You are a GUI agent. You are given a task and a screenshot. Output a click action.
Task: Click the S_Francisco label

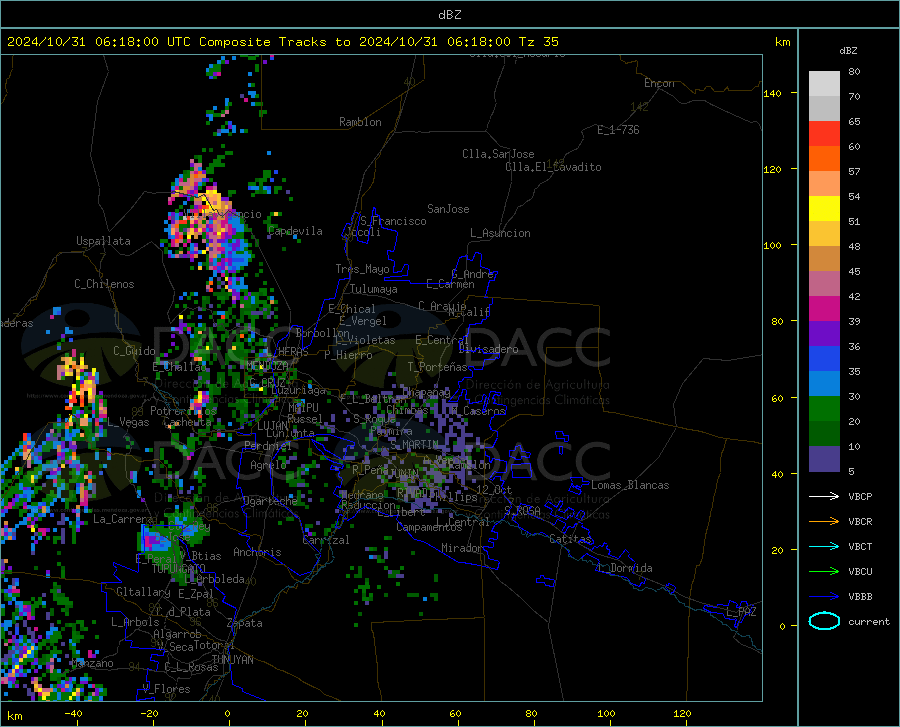point(393,221)
